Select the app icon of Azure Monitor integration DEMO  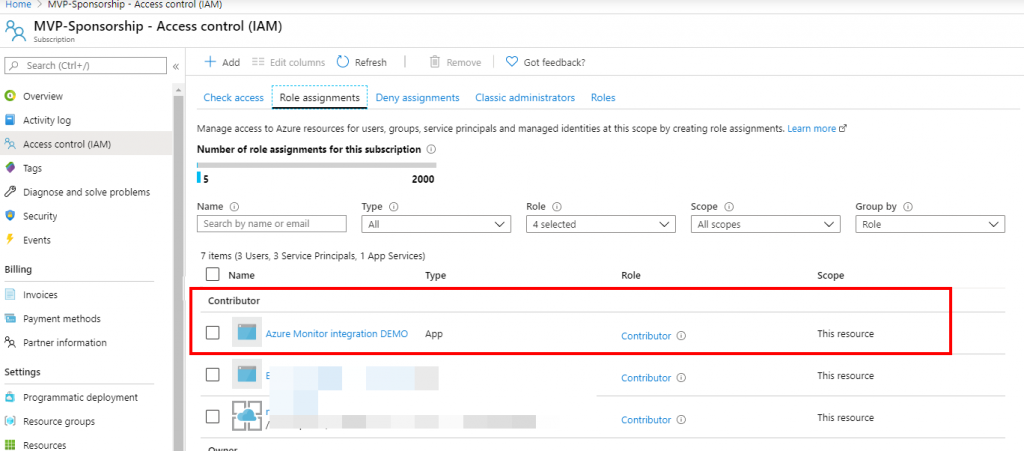(247, 333)
